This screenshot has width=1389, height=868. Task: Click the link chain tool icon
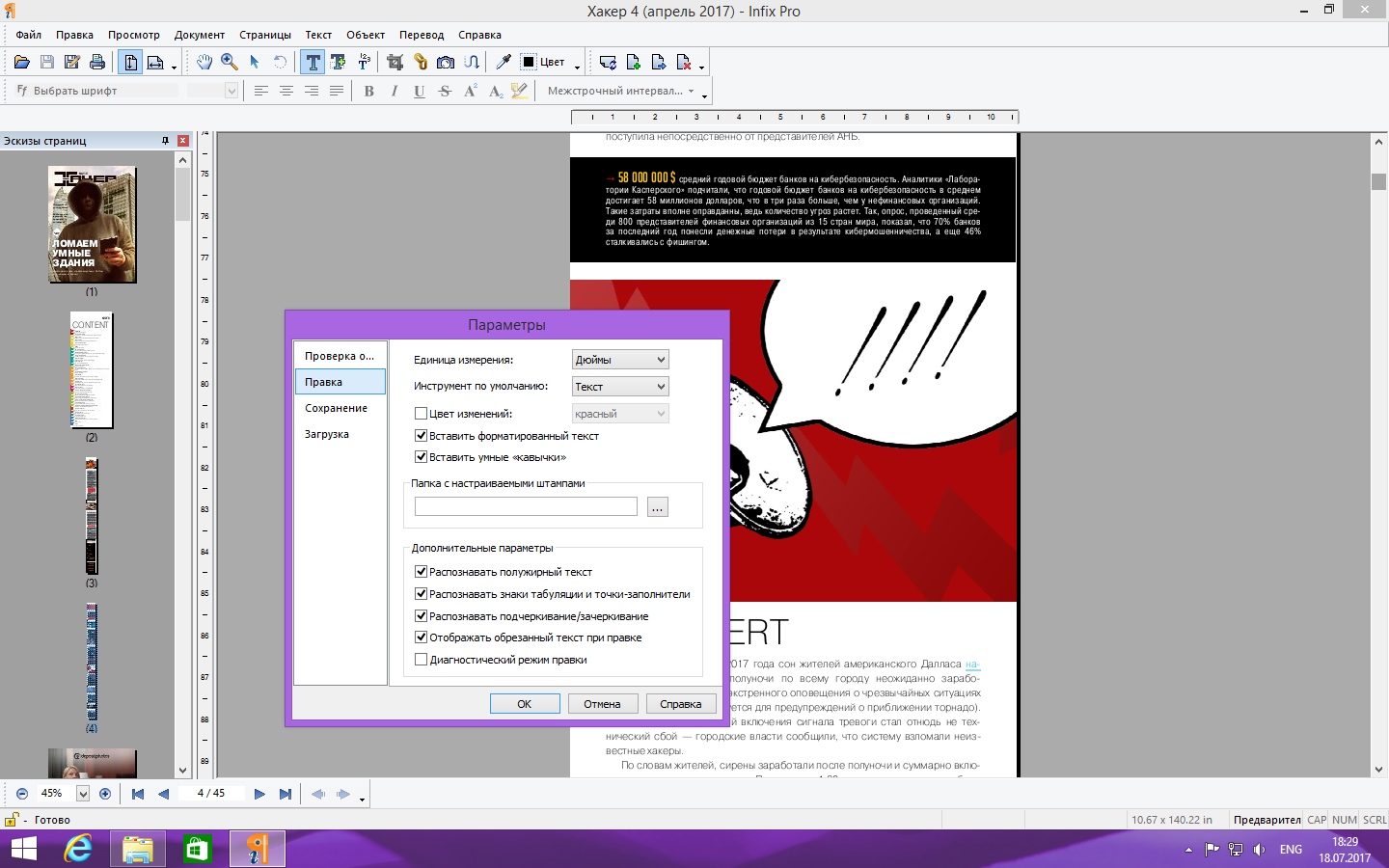click(x=421, y=62)
